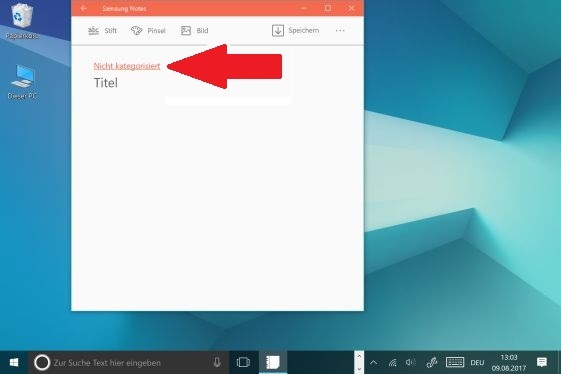561x374 pixels.
Task: Insert an image with the Bild button
Action: point(195,31)
